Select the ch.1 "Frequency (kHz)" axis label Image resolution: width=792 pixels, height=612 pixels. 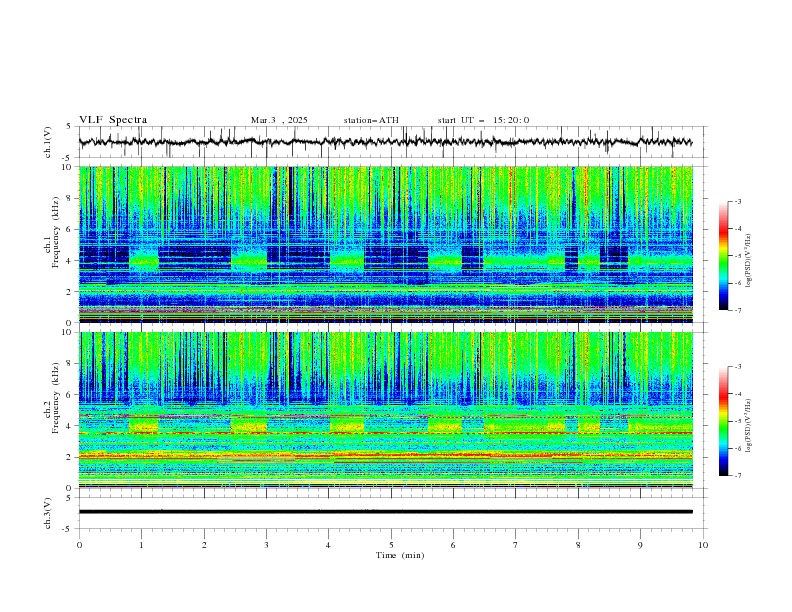point(56,231)
